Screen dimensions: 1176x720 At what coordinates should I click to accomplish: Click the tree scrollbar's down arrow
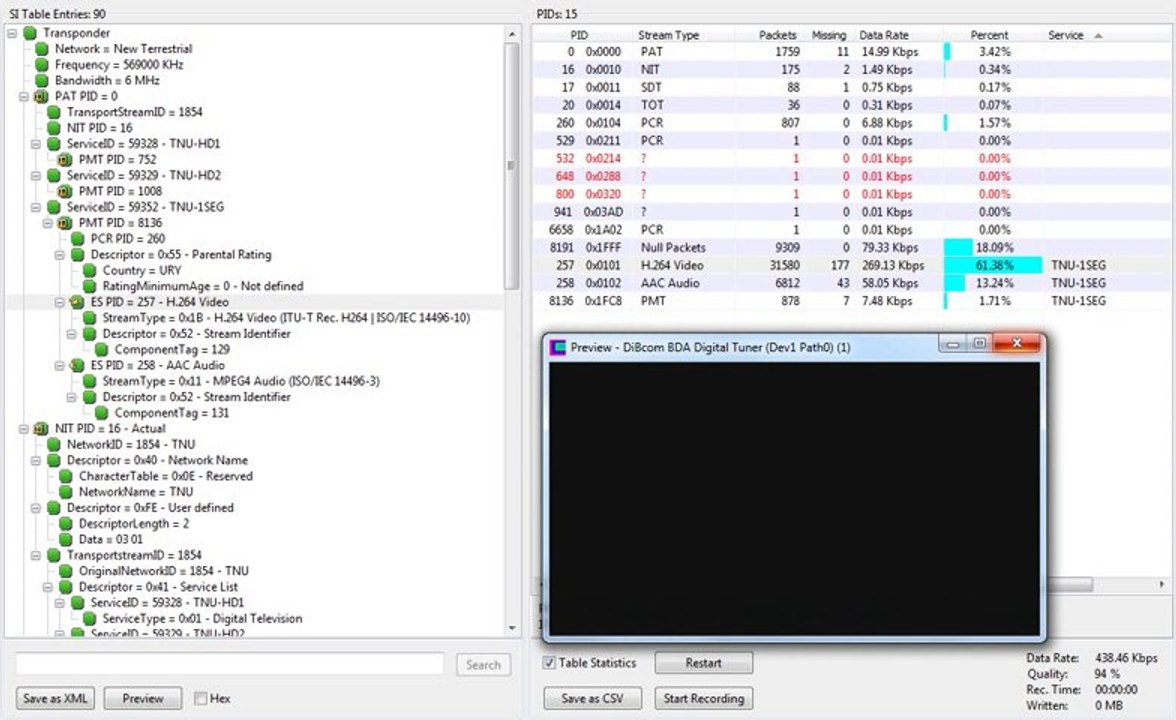512,628
